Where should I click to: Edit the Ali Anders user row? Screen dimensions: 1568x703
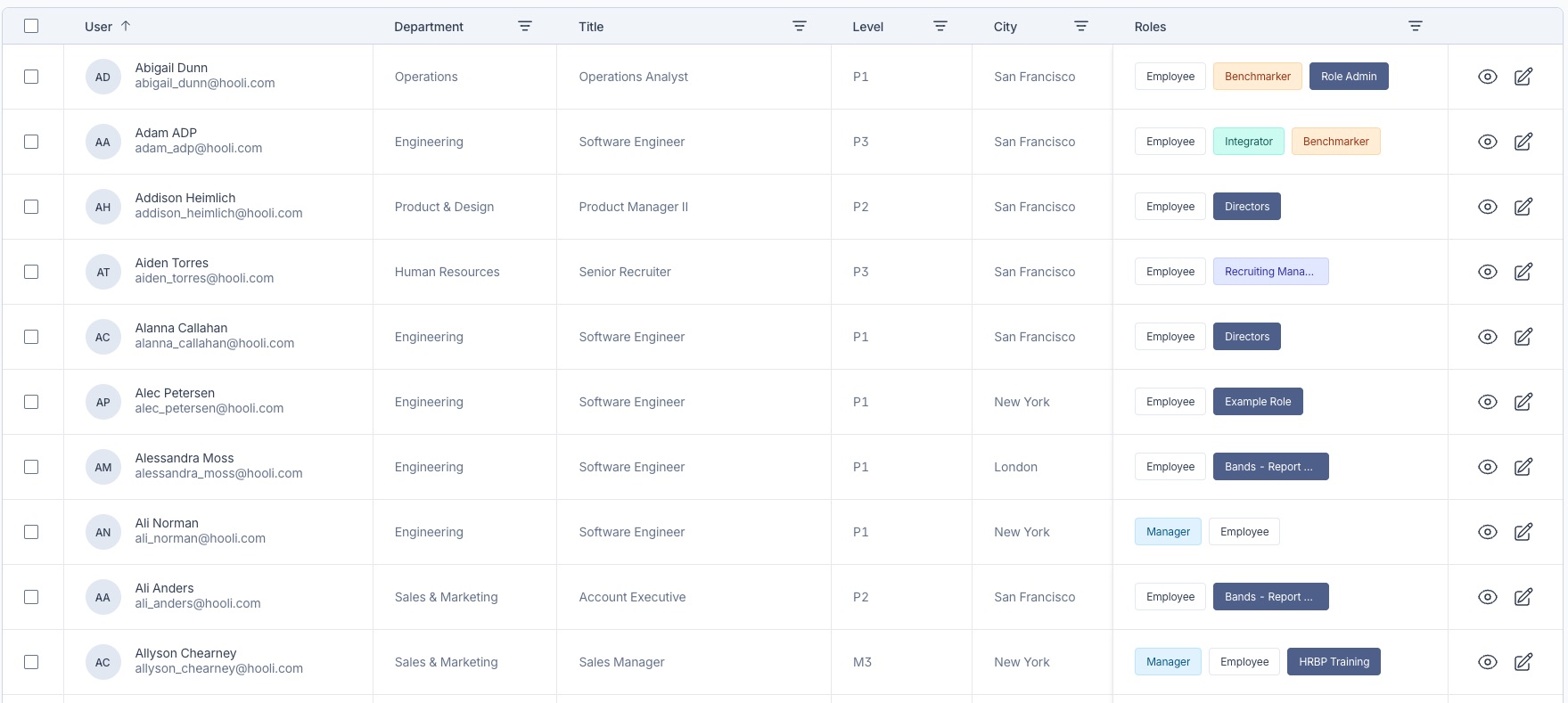click(1523, 597)
